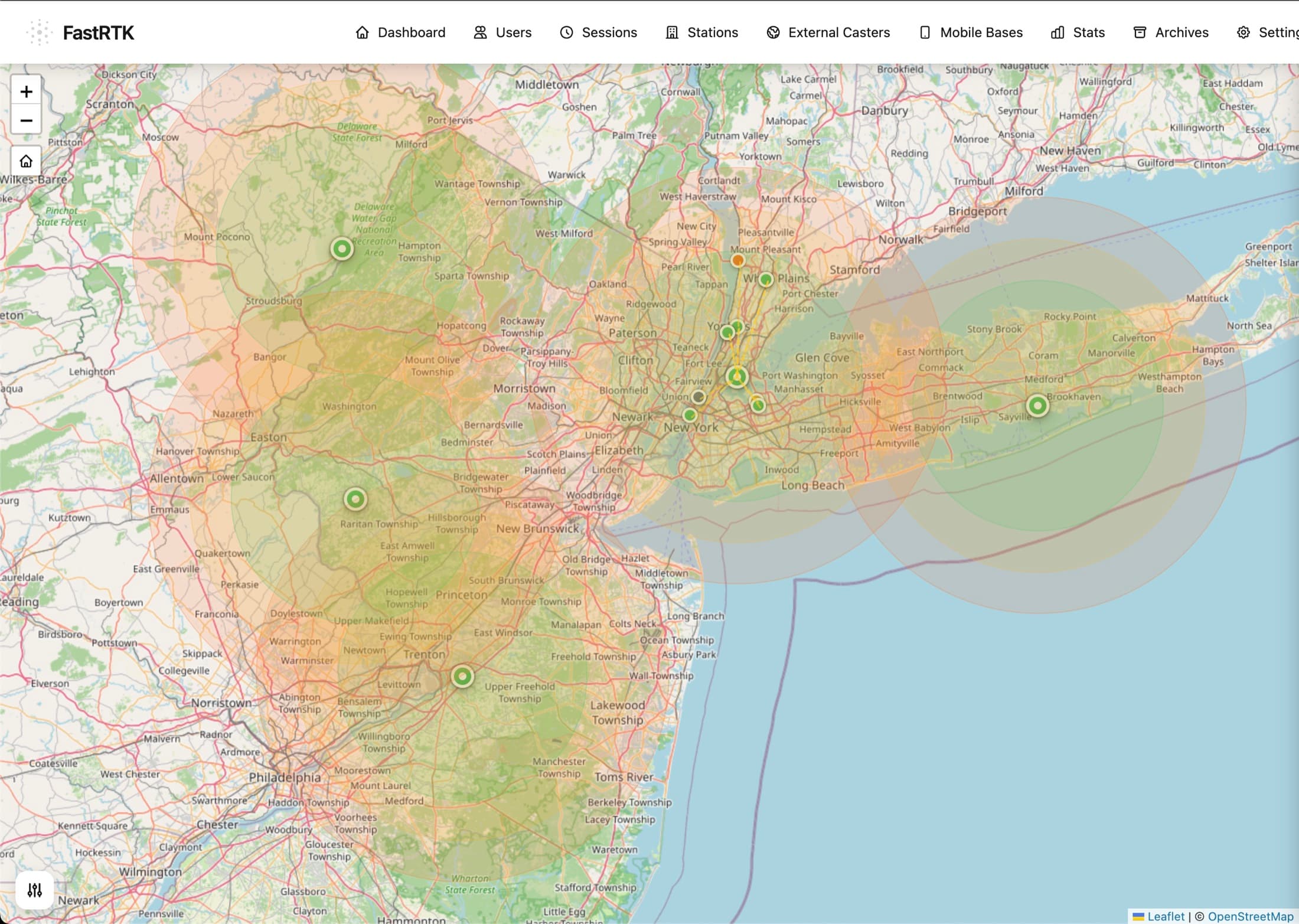The width and height of the screenshot is (1299, 924).
Task: Open External Casters section
Action: click(828, 32)
